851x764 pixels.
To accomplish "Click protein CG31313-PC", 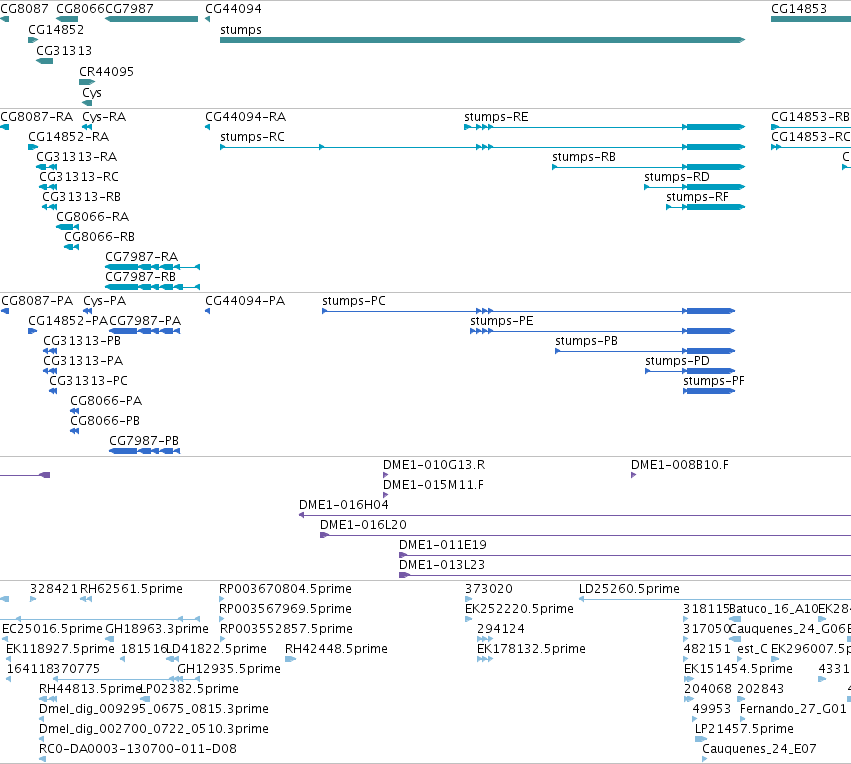I will (x=53, y=391).
